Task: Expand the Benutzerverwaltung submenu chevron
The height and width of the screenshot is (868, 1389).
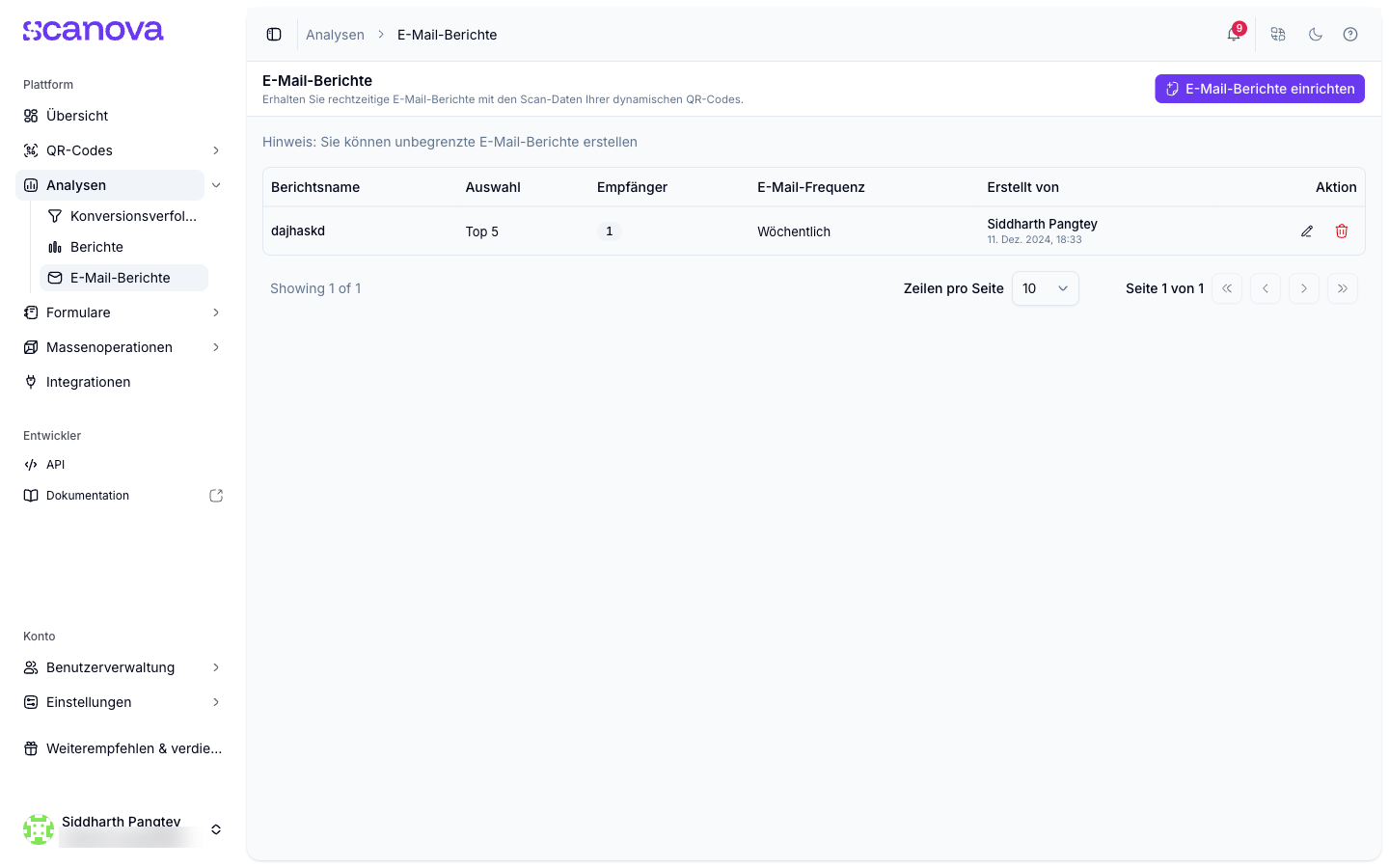Action: 216,667
